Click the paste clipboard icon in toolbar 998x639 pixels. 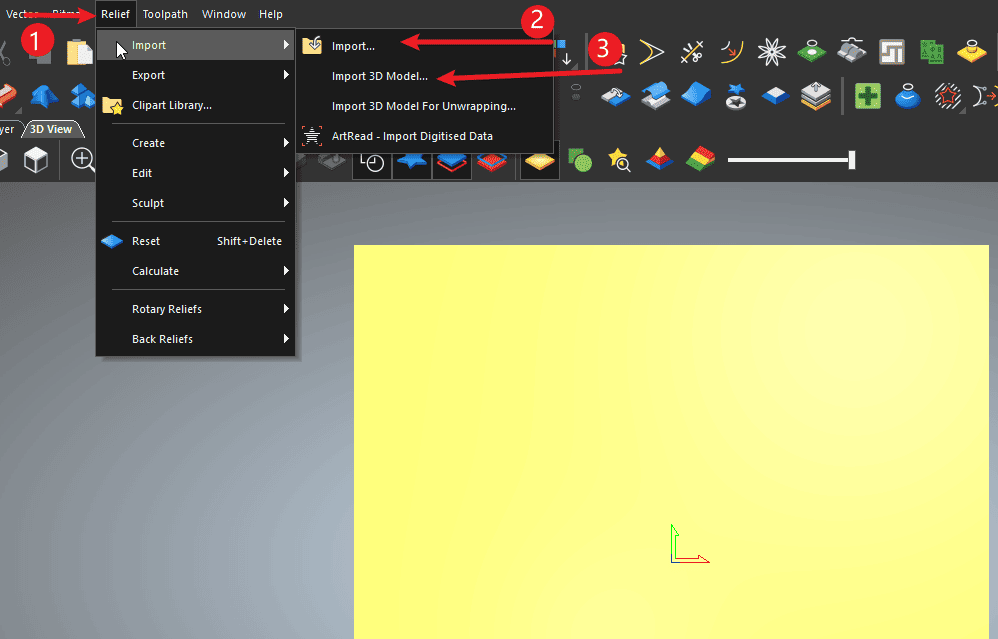[x=78, y=51]
